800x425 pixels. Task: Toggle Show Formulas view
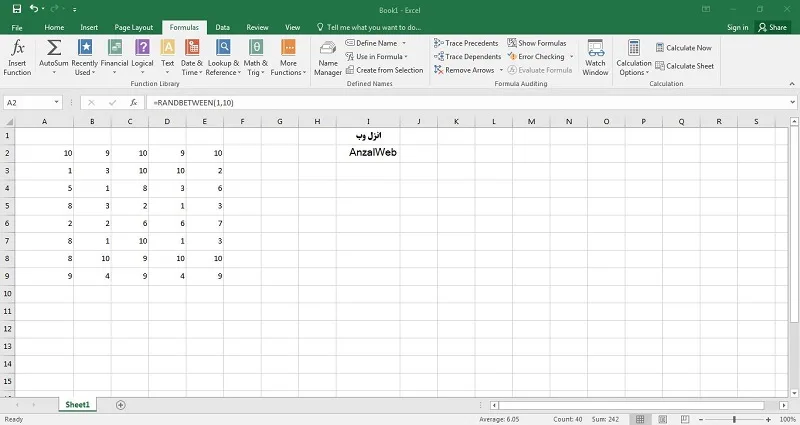pos(537,43)
